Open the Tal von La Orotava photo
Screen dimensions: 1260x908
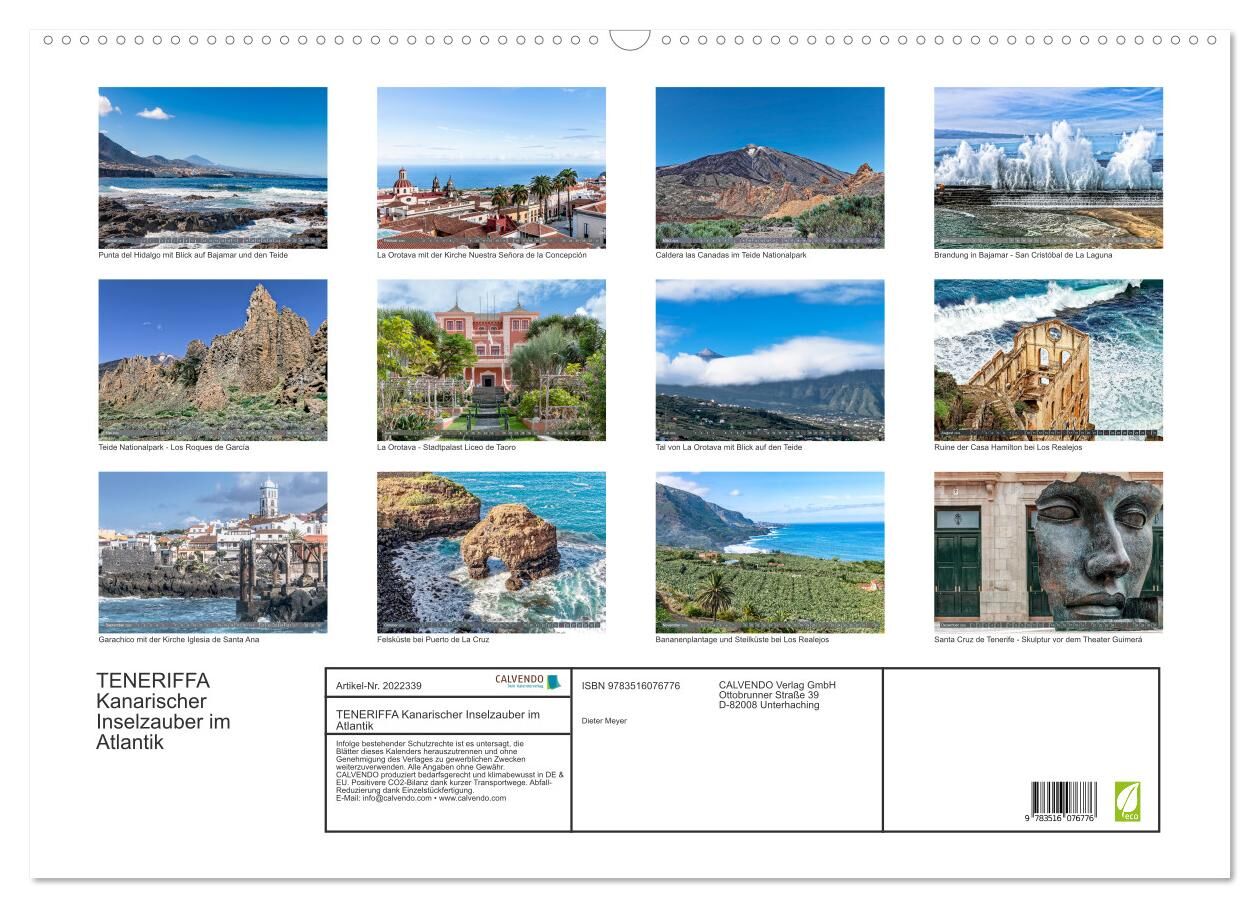coord(770,359)
